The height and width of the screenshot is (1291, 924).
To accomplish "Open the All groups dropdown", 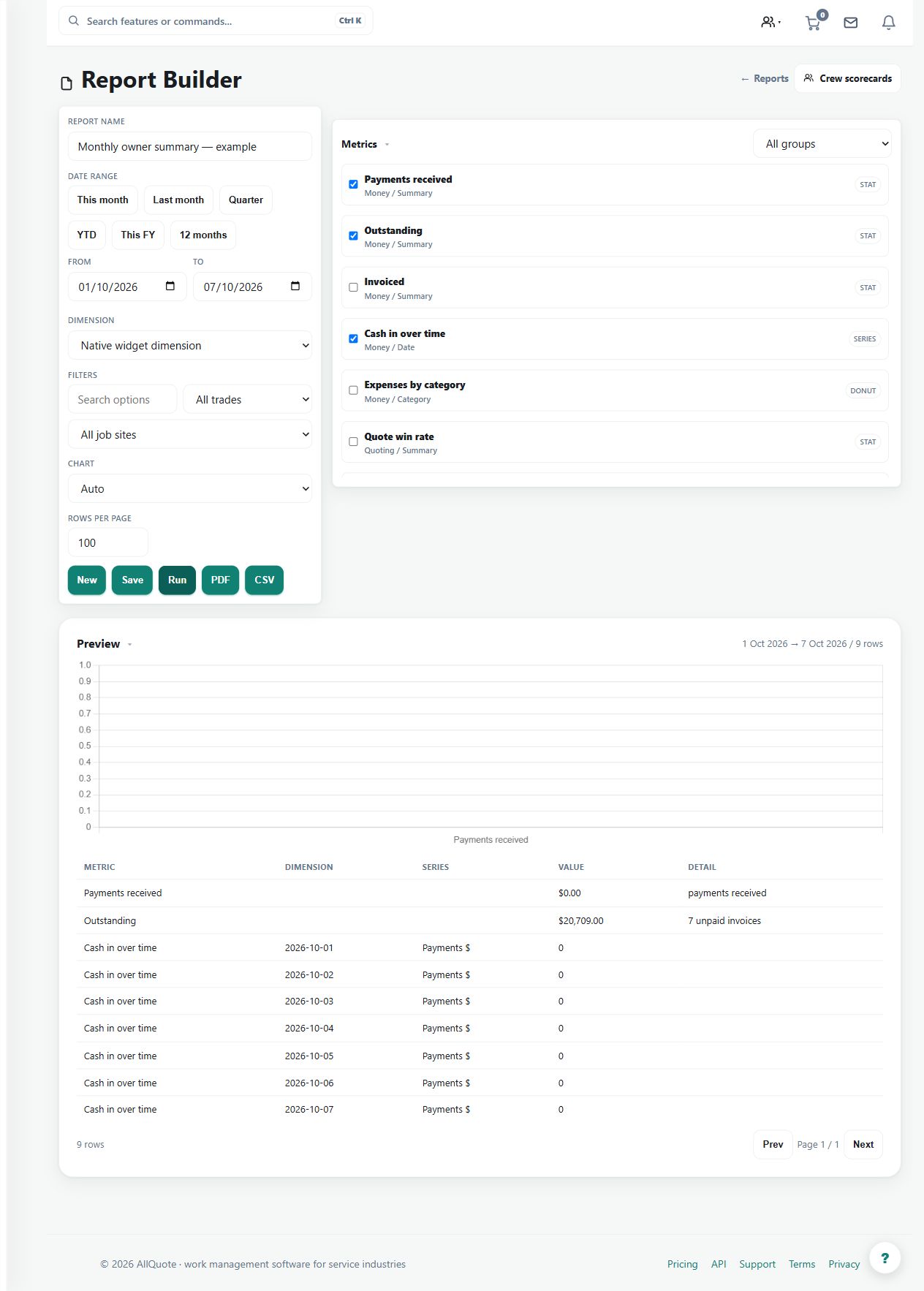I will 822,143.
